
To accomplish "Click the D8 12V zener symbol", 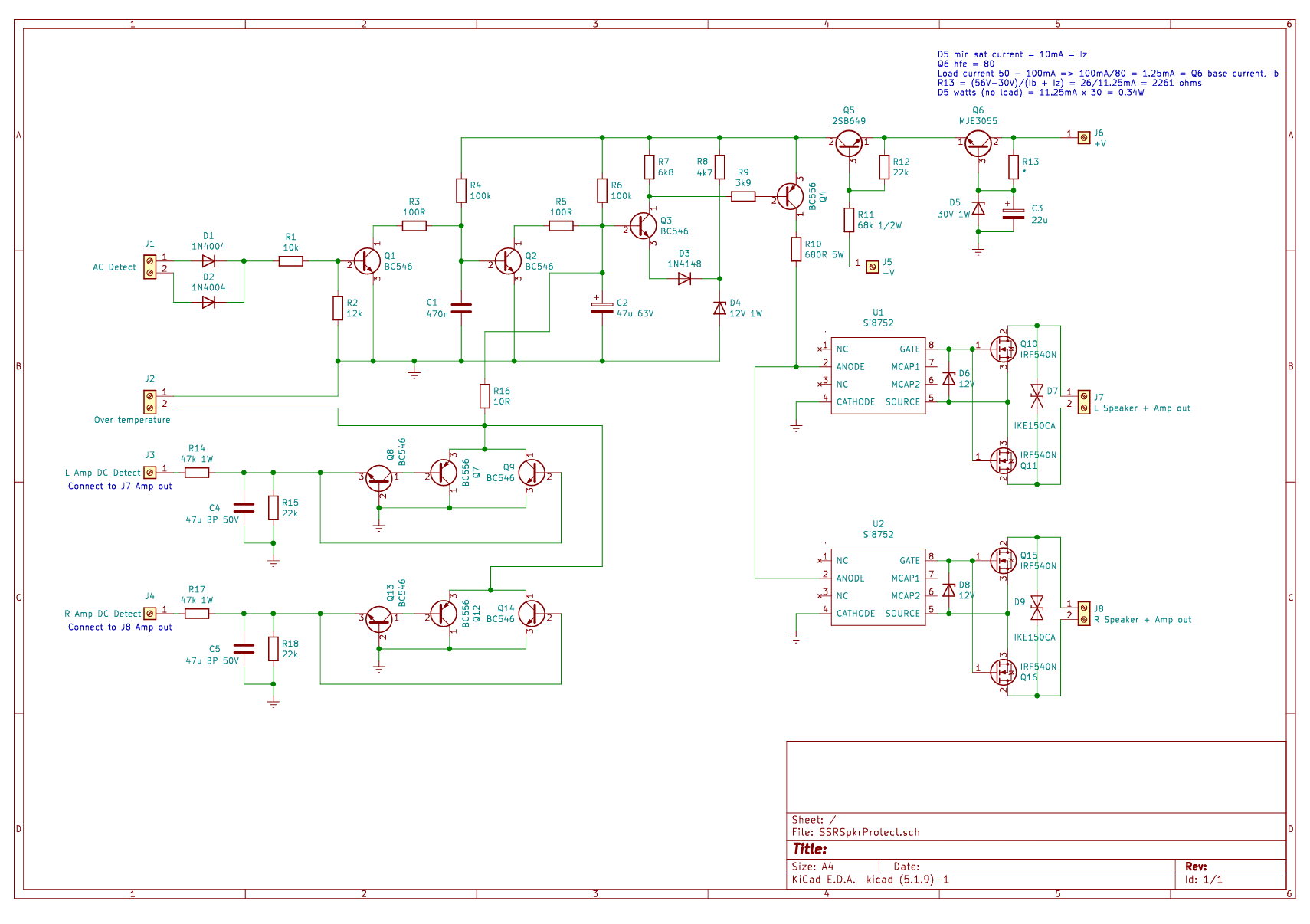I will [x=949, y=590].
